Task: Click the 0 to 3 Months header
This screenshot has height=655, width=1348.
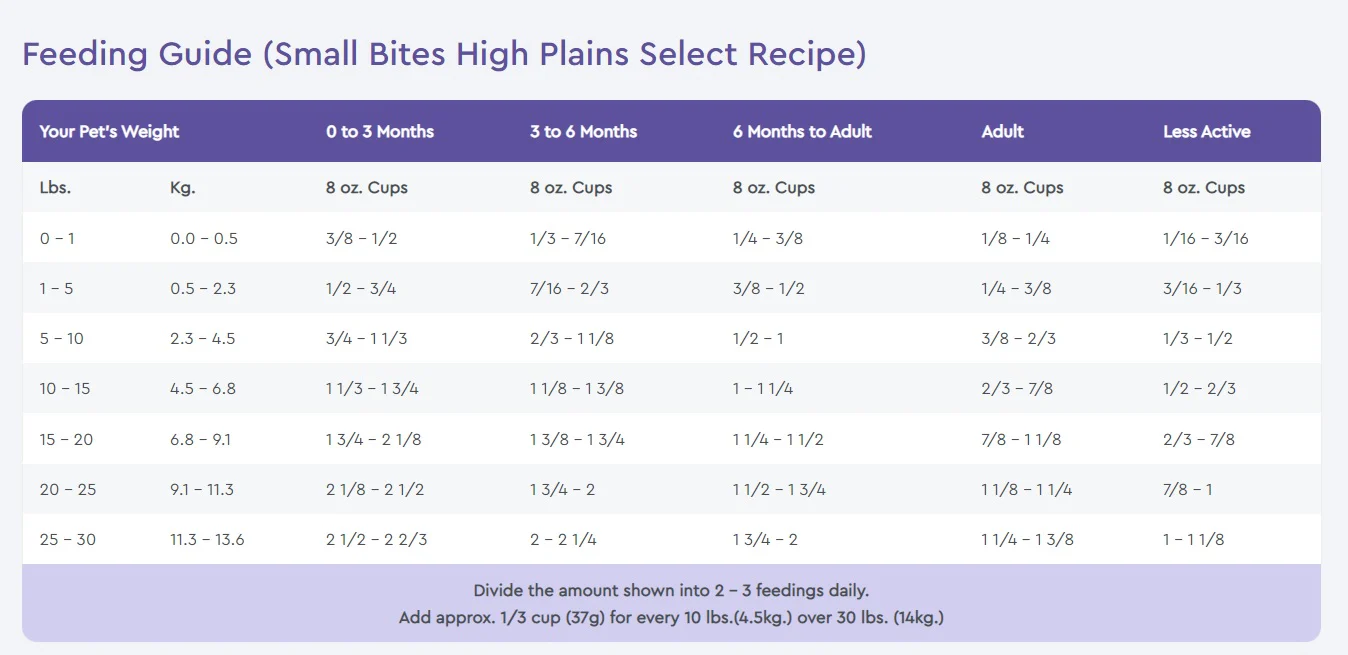Action: click(380, 131)
